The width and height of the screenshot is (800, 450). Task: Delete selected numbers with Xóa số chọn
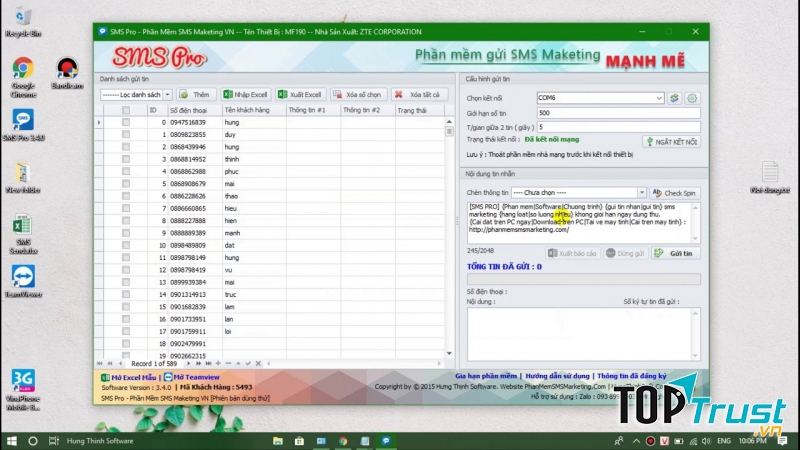(358, 94)
